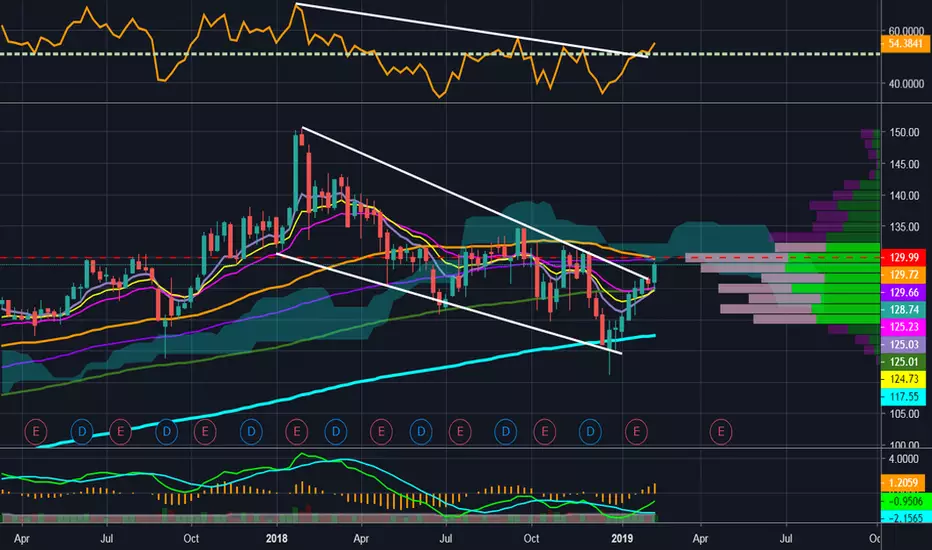Open the dividend marker dated September 2018
The height and width of the screenshot is (550, 932).
pyautogui.click(x=506, y=431)
